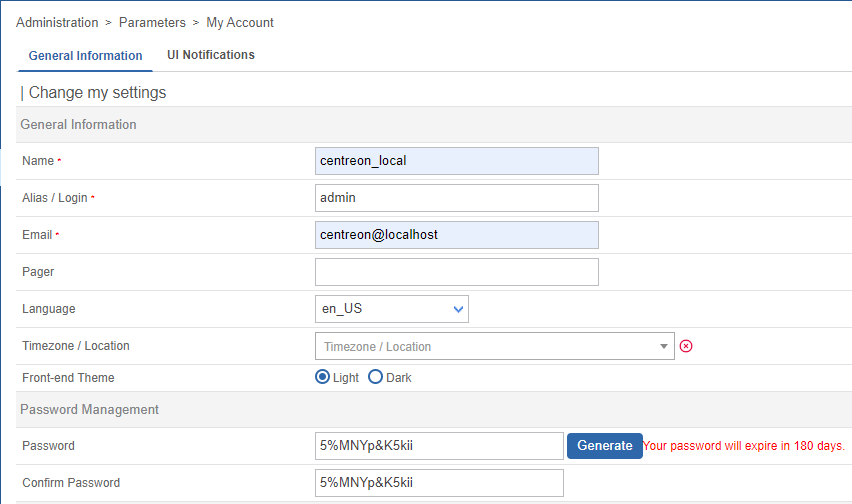Image resolution: width=852 pixels, height=504 pixels.
Task: Open the Language dropdown showing en_US
Action: 391,309
